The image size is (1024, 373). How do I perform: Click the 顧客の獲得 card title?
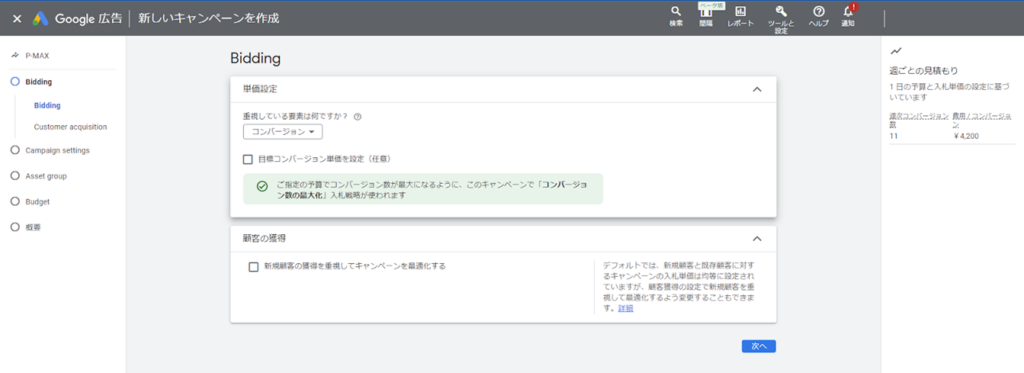(x=264, y=238)
